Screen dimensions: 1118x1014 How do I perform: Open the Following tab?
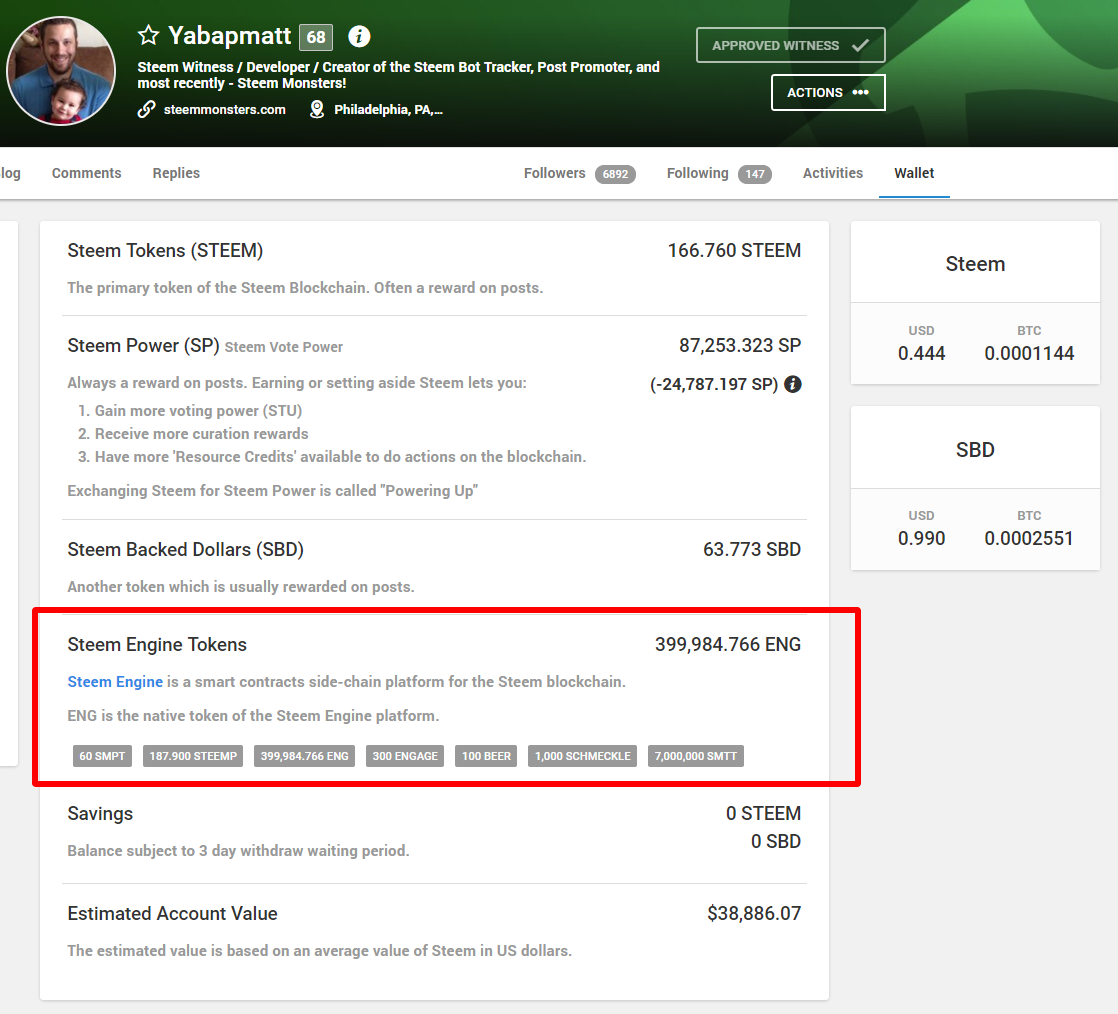(719, 173)
